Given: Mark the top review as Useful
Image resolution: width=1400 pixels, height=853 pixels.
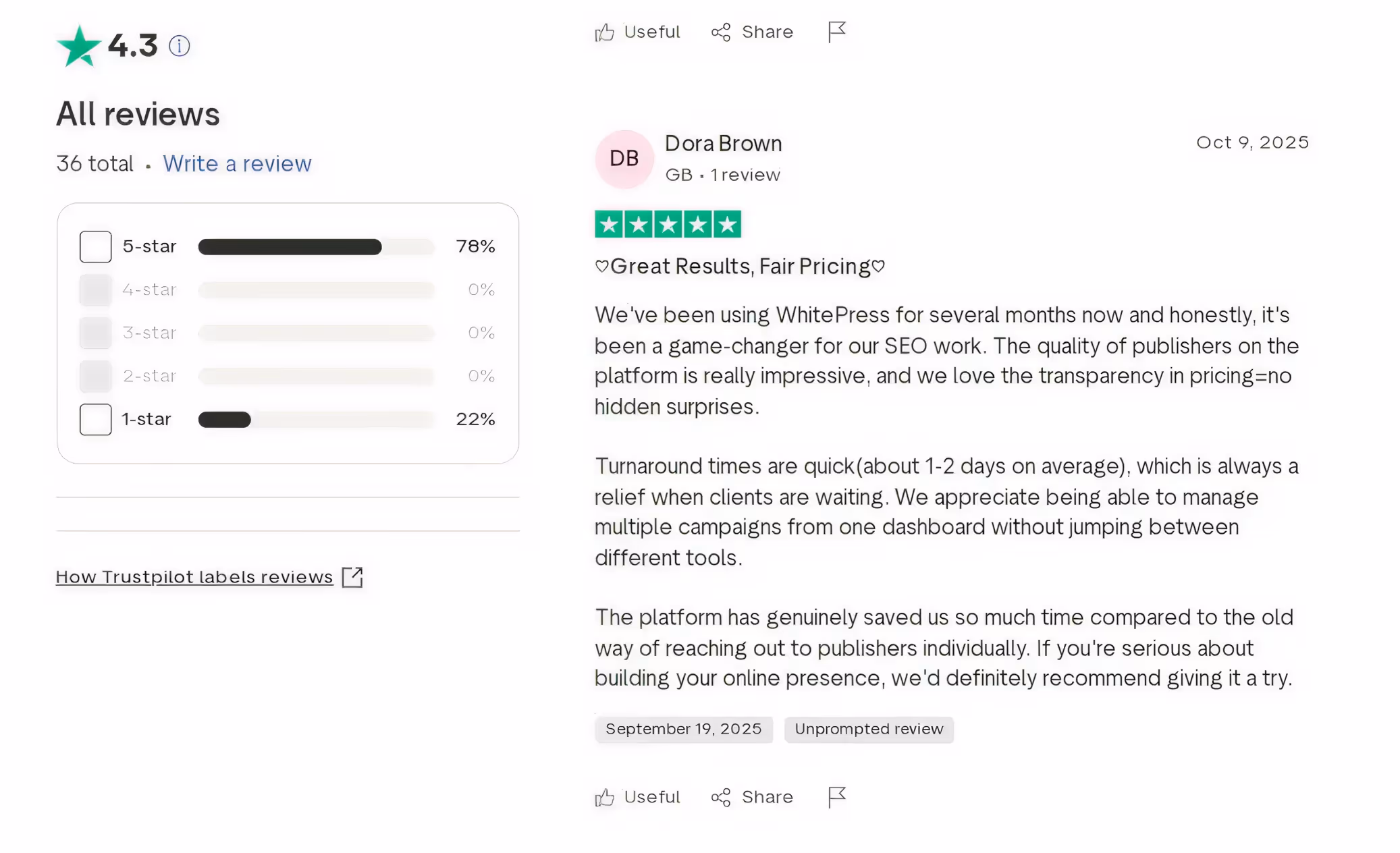Looking at the screenshot, I should 637,32.
